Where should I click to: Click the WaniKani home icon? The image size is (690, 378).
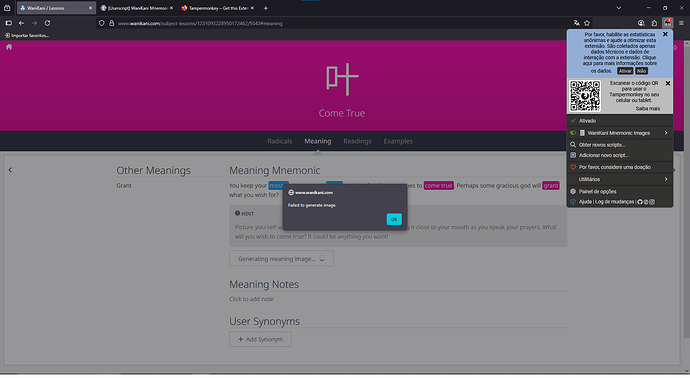9,47
